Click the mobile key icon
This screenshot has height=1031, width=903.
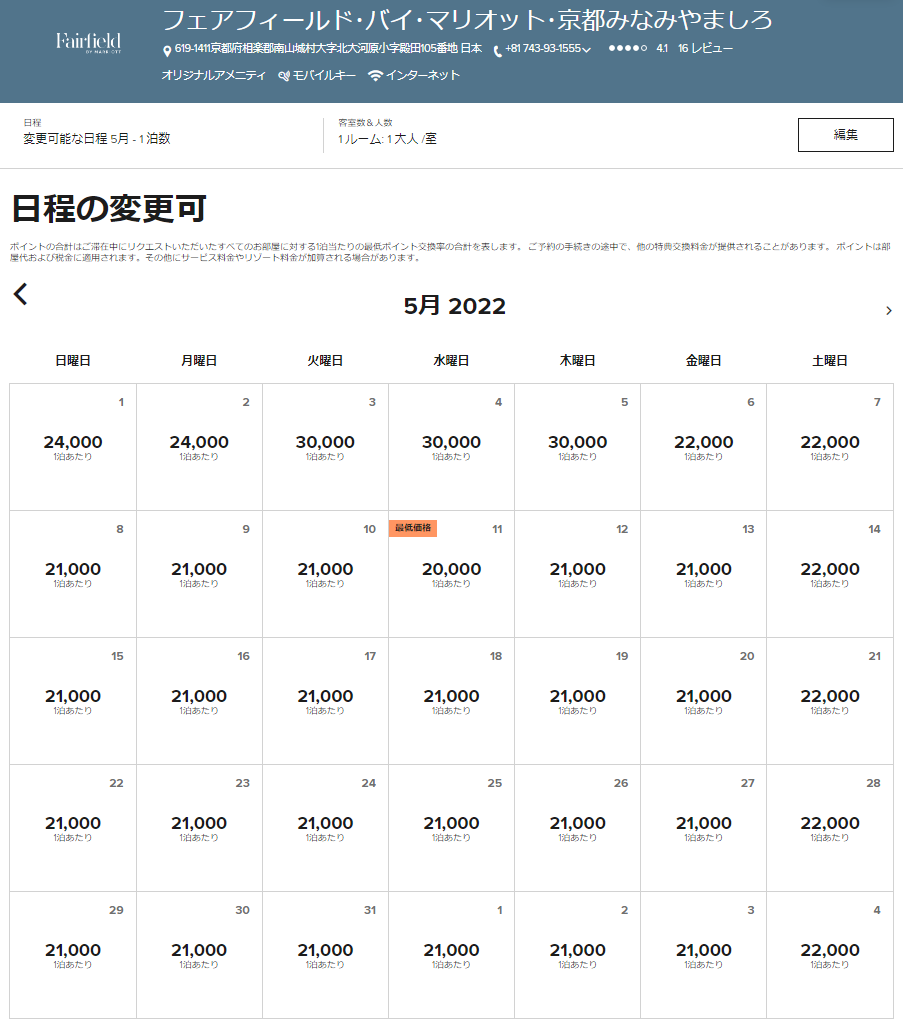tap(284, 75)
